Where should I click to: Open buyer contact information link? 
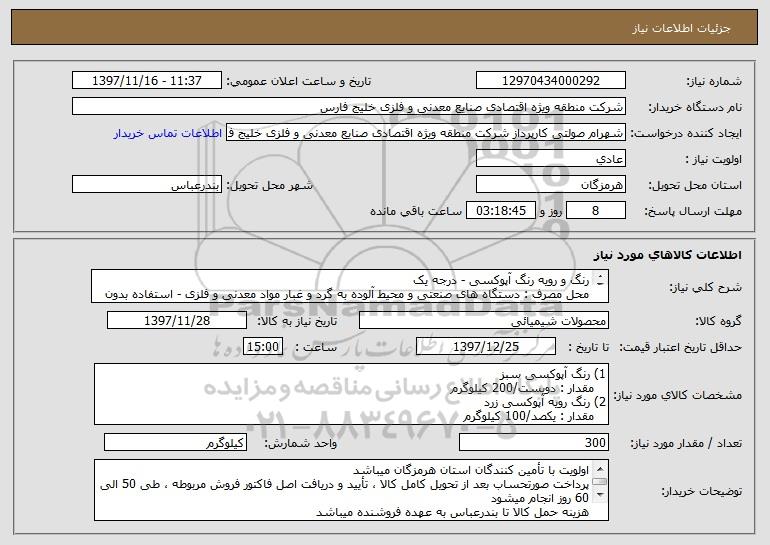tap(167, 133)
